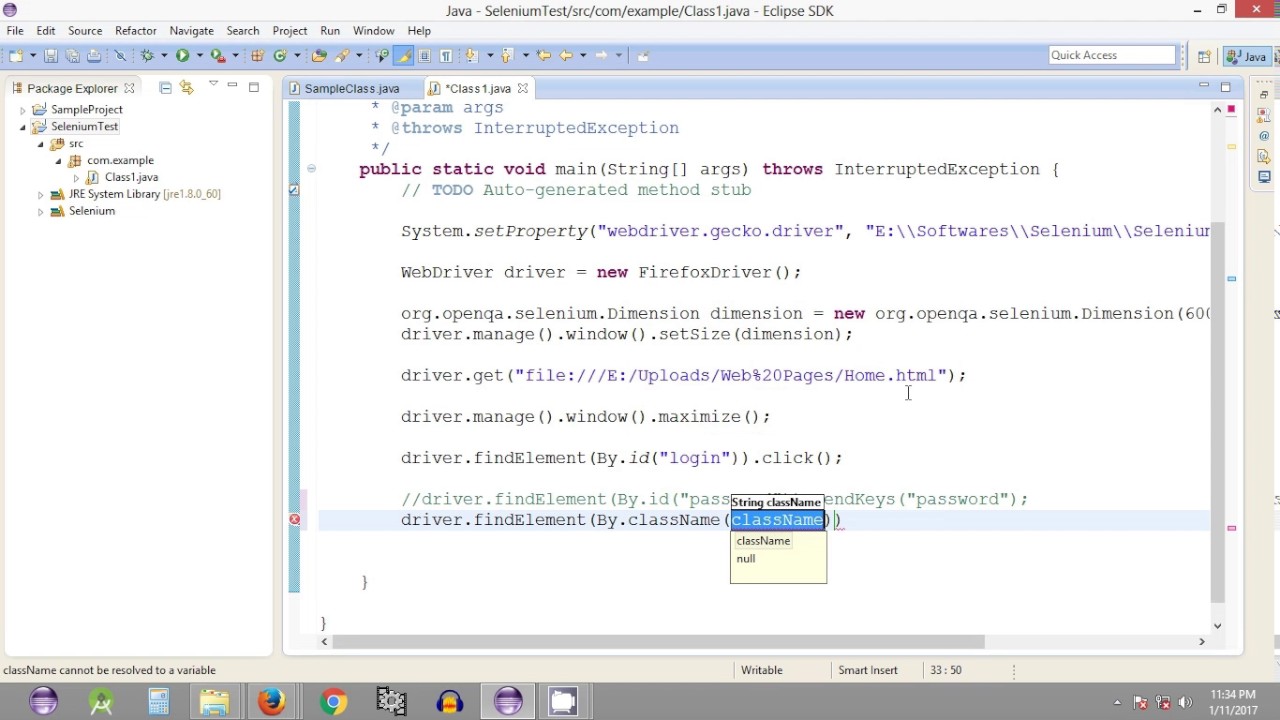This screenshot has width=1280, height=720.
Task: Open Firefox from the taskbar
Action: click(272, 702)
